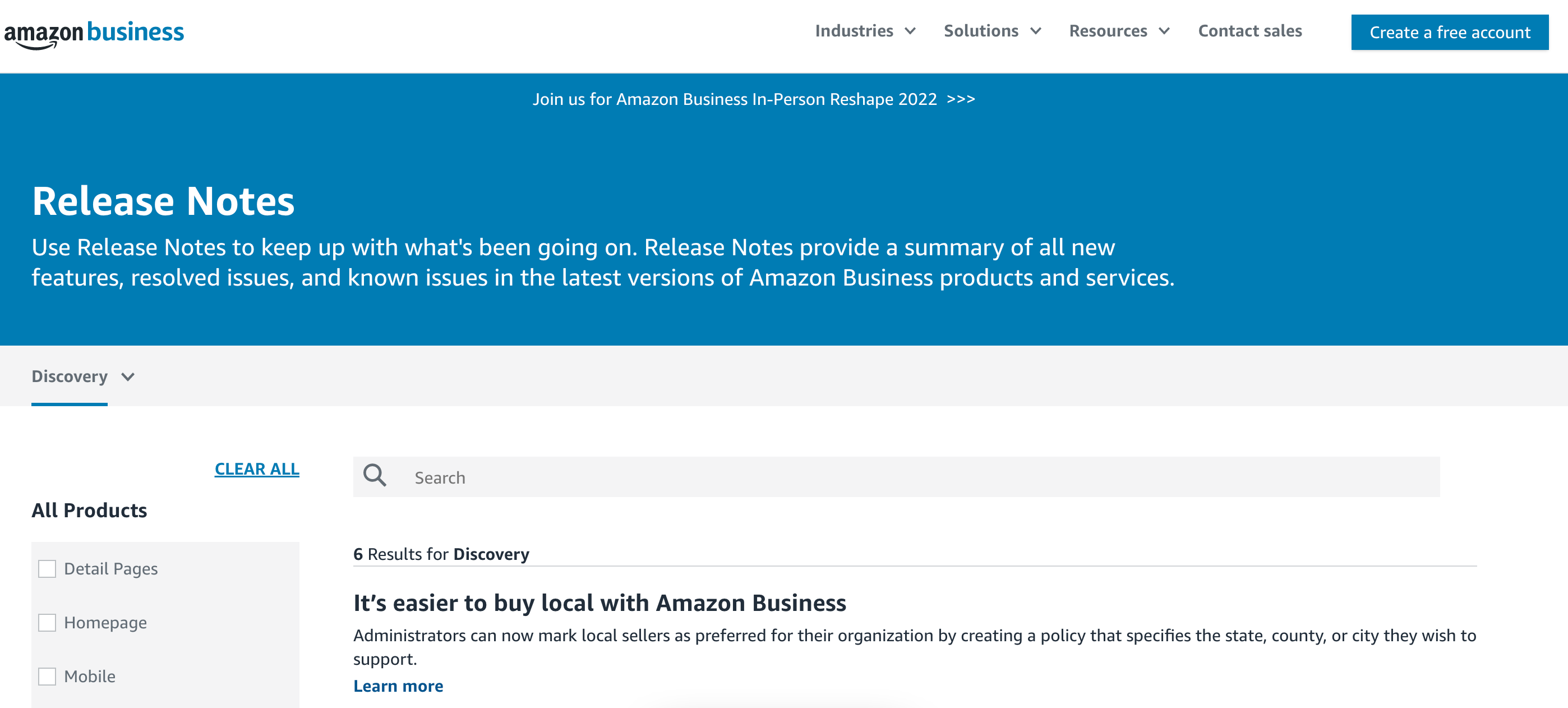Expand the Industries menu
The image size is (1568, 708).
tap(865, 31)
